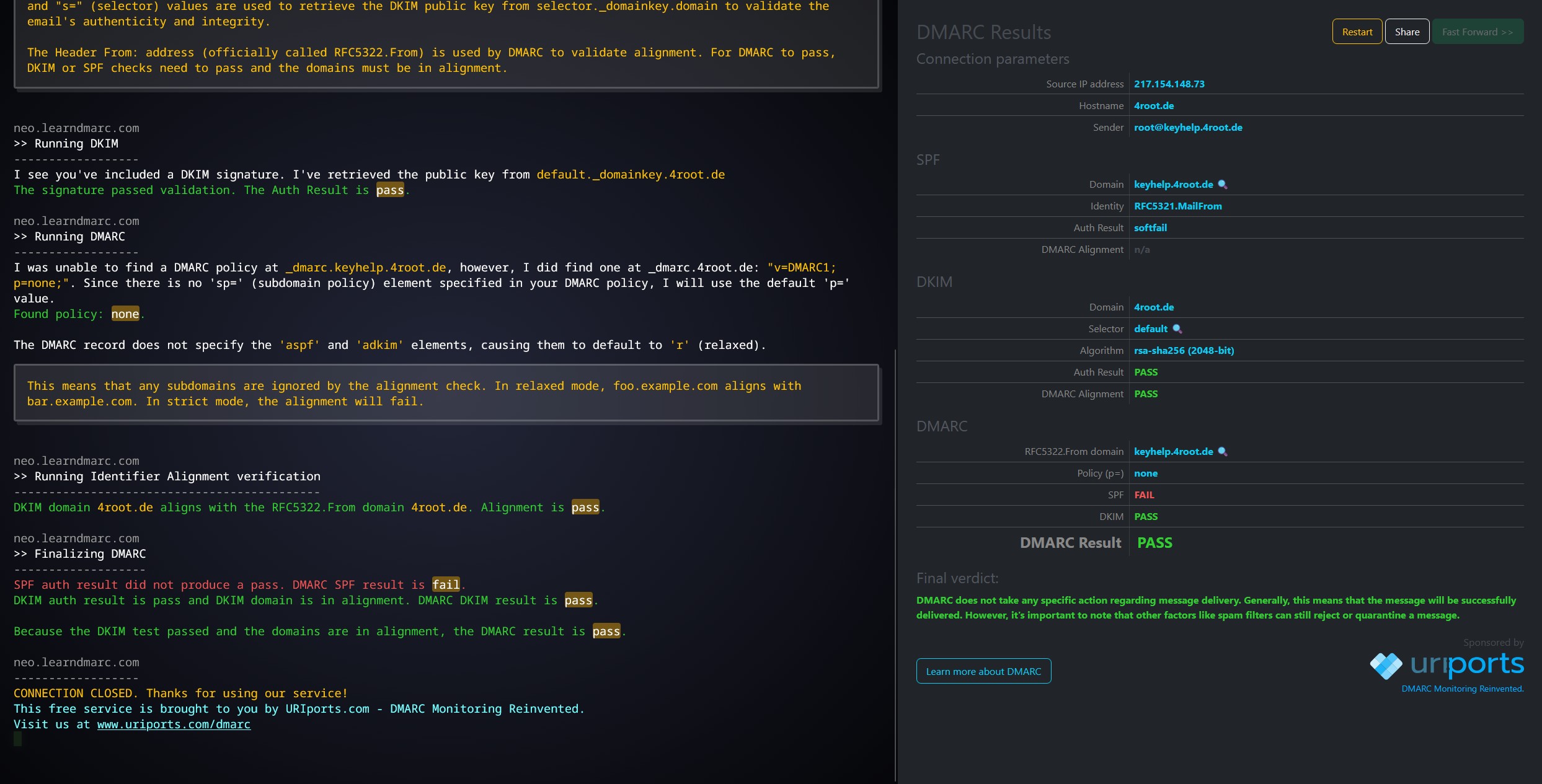
Task: Click the RFC5322.From domain keyhelp.4root.de
Action: pos(1173,452)
